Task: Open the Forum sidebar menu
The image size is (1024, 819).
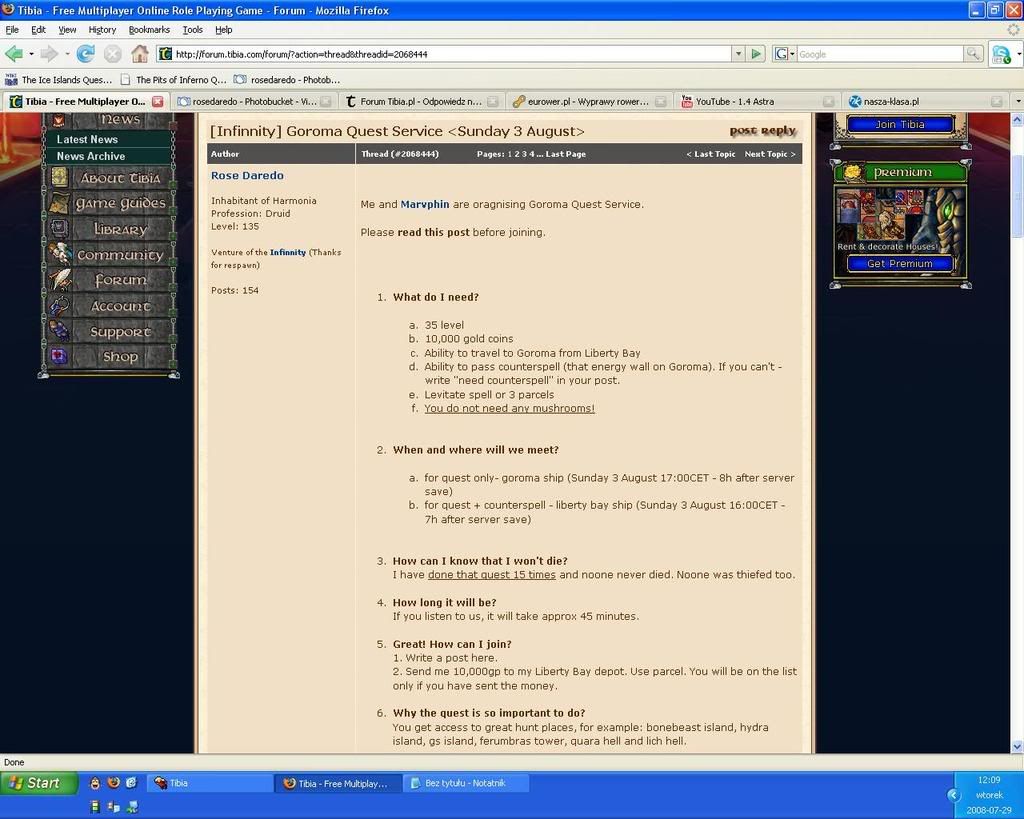Action: [x=110, y=280]
